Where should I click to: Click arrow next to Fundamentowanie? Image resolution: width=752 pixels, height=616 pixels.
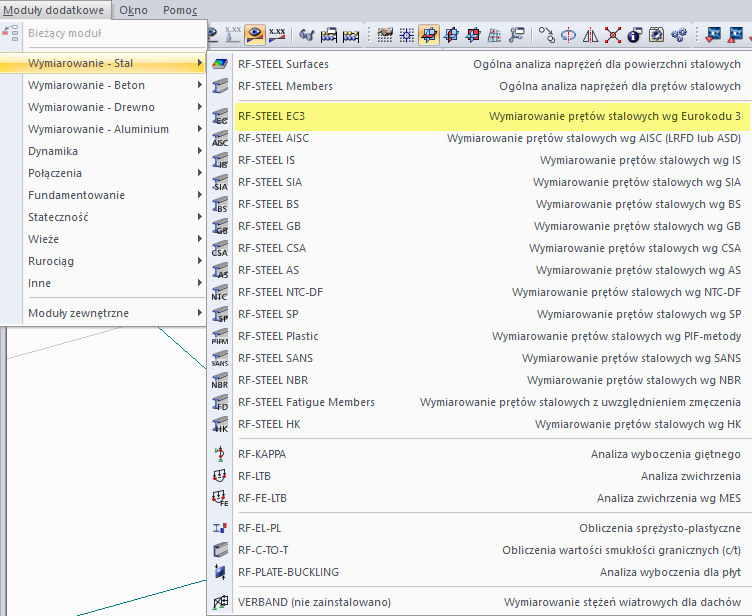click(x=200, y=195)
